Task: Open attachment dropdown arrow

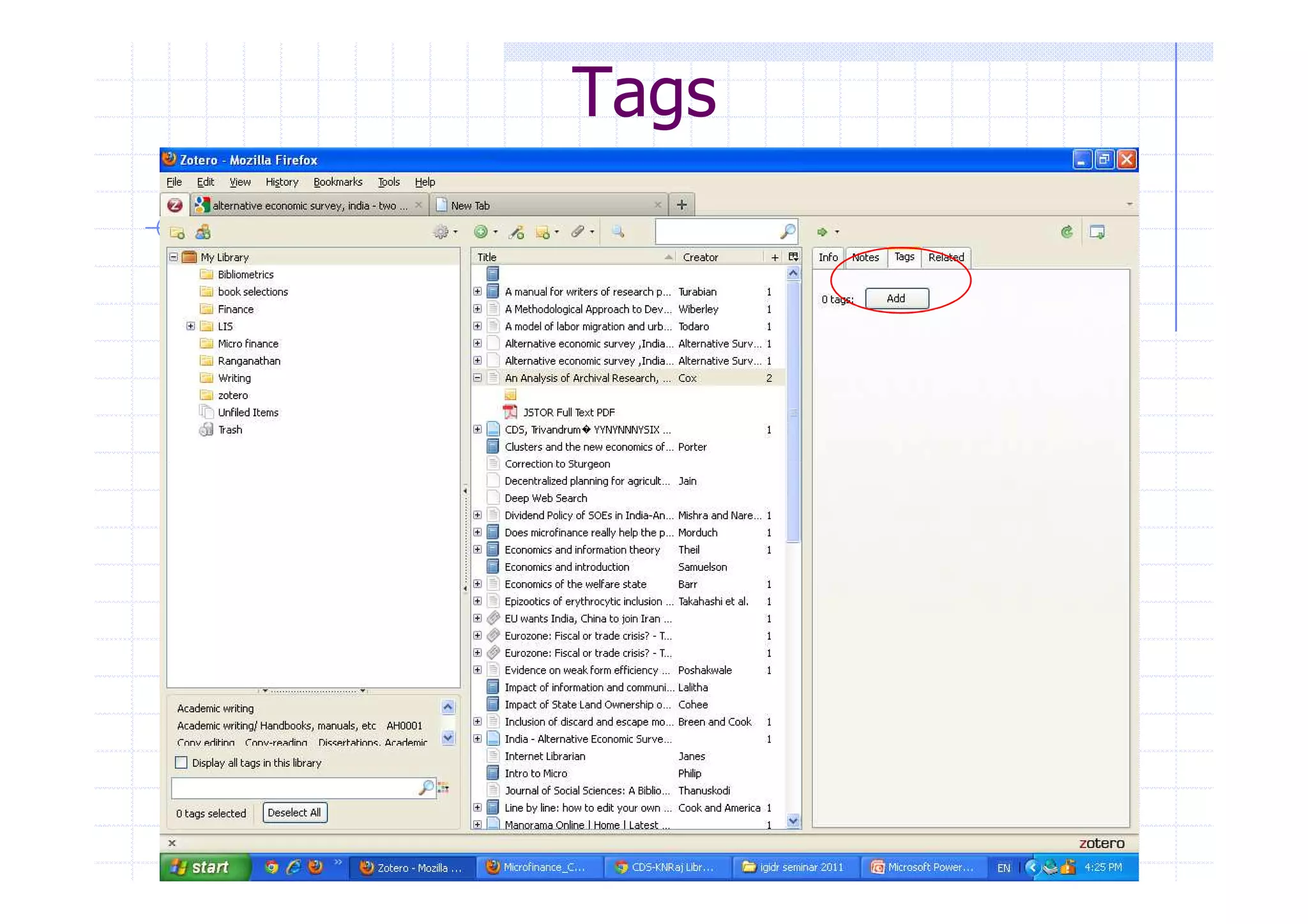Action: click(x=592, y=232)
